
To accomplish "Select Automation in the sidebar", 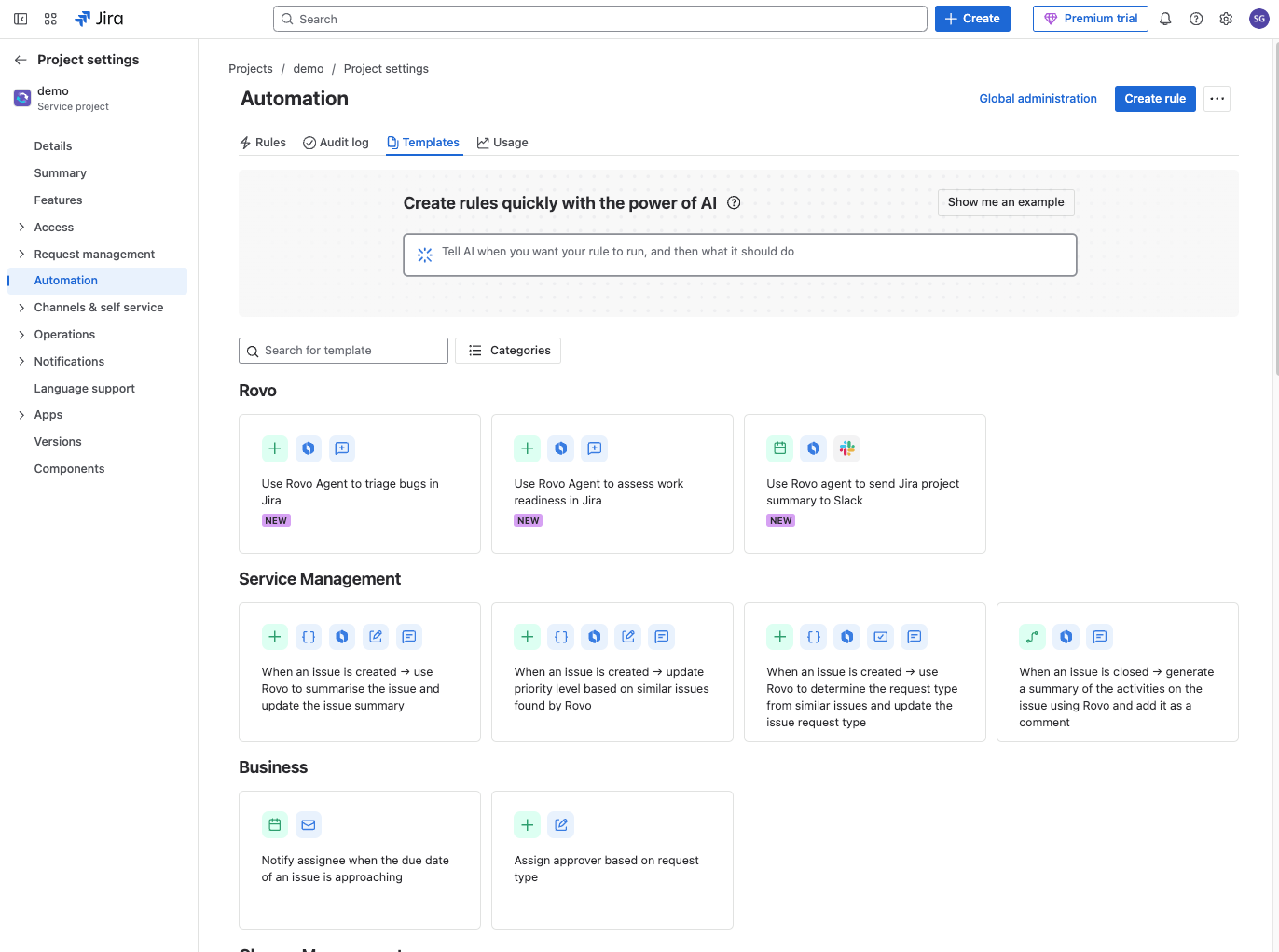I will coord(98,281).
